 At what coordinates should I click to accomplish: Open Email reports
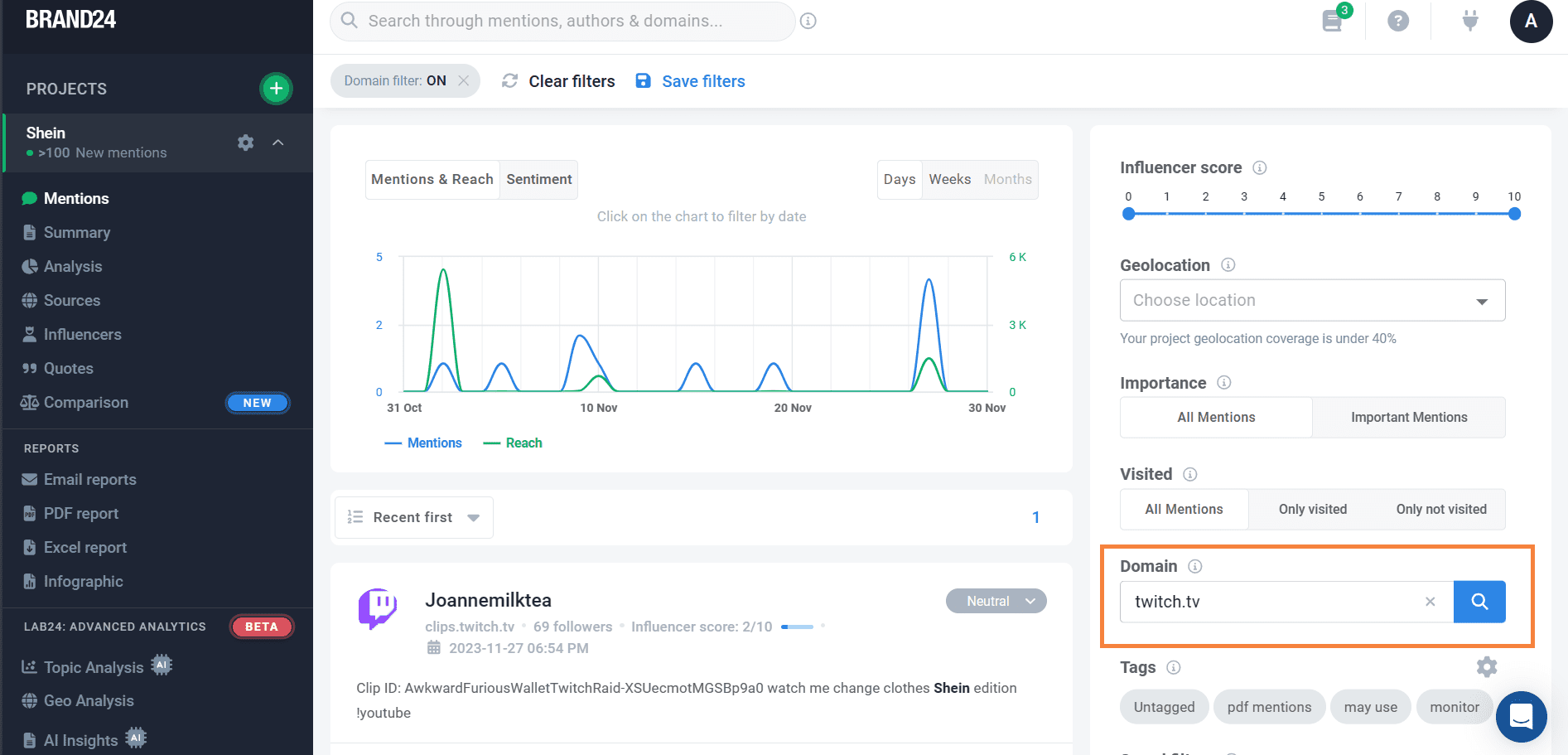[x=89, y=479]
